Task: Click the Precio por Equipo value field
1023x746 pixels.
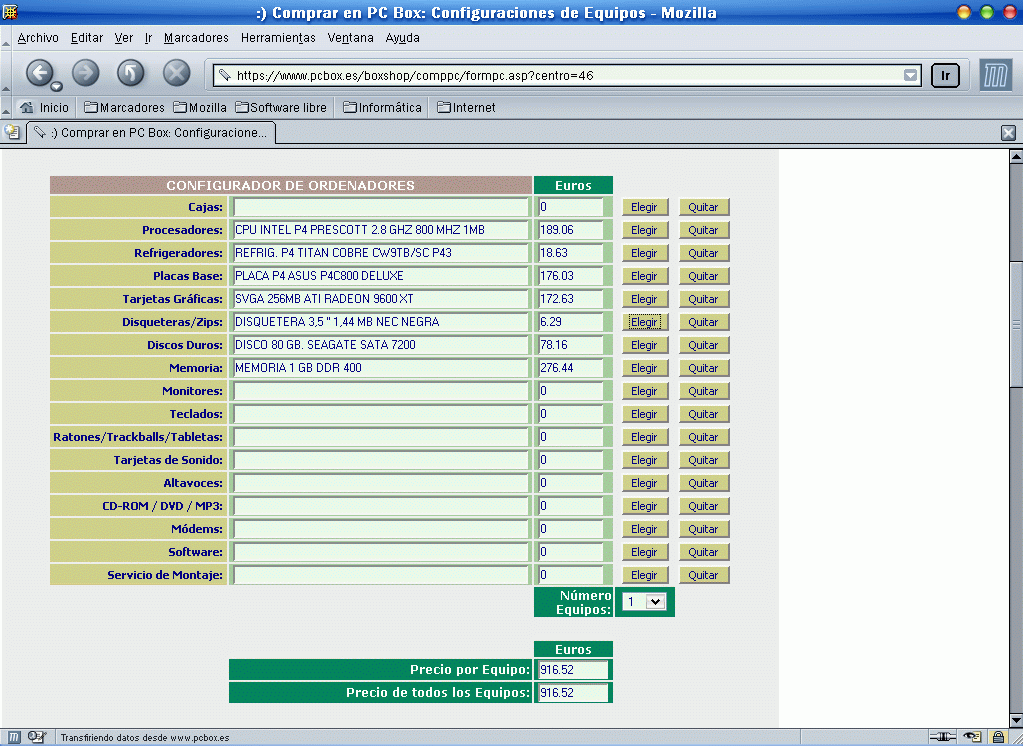Action: (573, 670)
